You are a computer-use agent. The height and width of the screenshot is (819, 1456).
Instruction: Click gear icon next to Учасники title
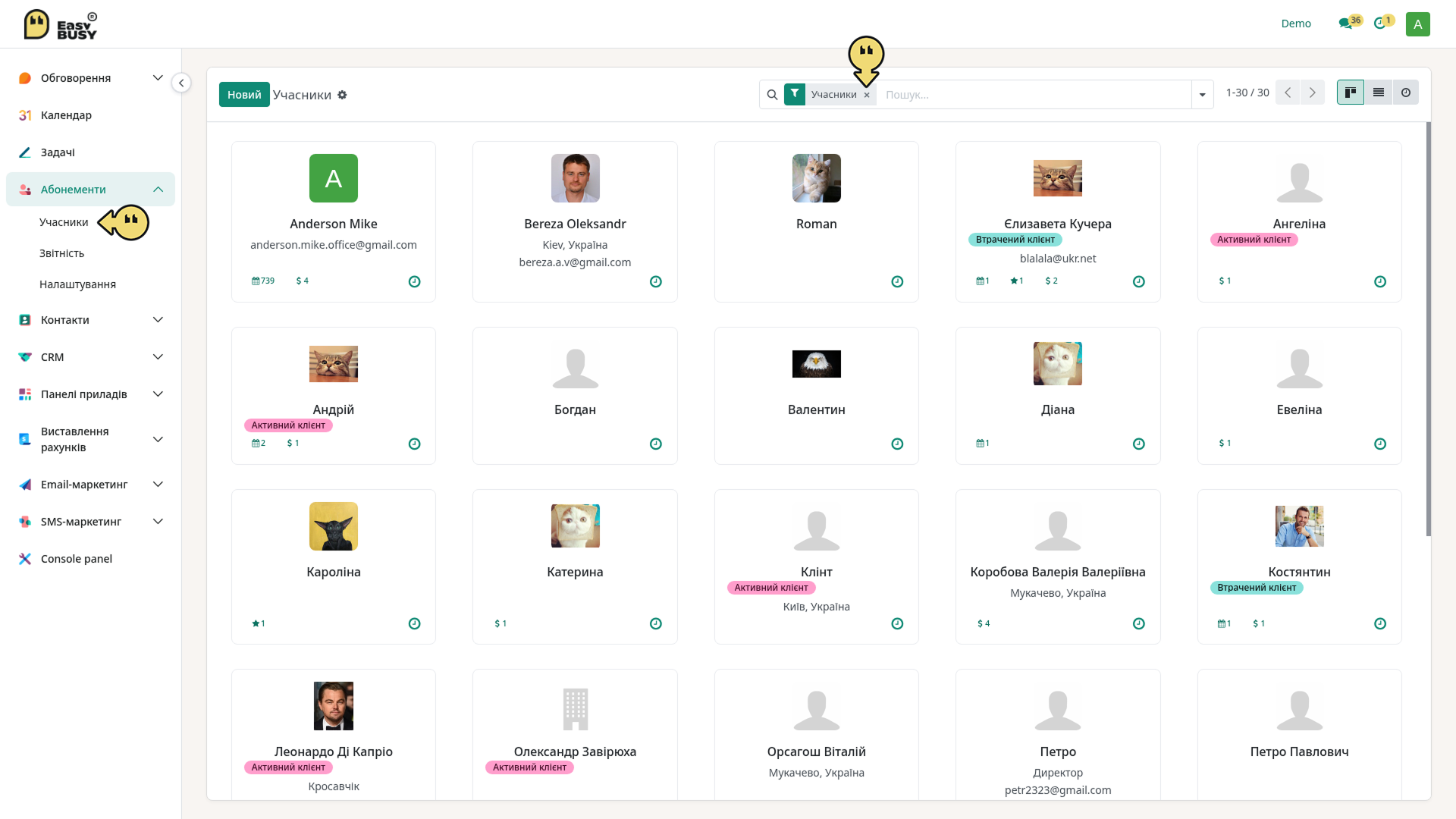tap(342, 95)
